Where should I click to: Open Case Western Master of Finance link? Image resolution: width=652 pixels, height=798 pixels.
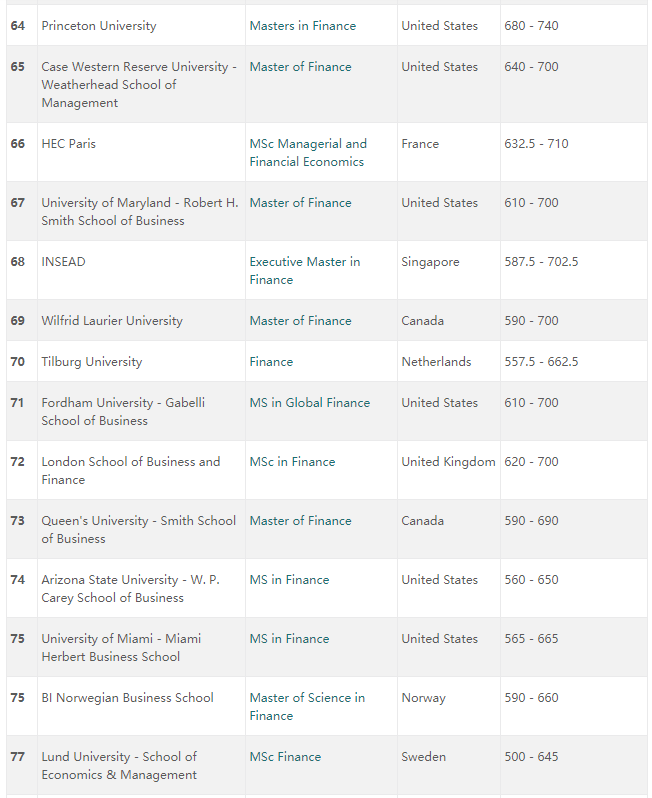coord(300,67)
